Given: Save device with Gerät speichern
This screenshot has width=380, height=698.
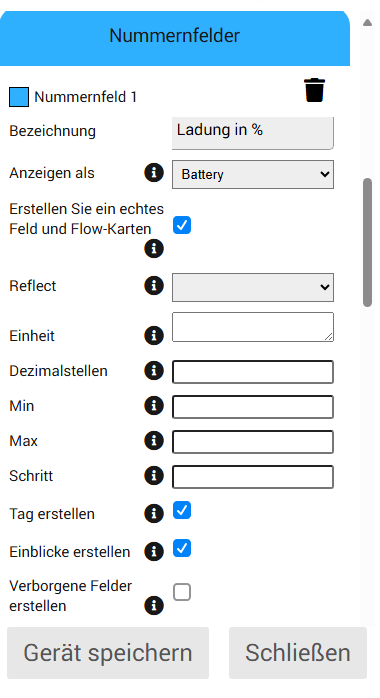Looking at the screenshot, I should 108,653.
